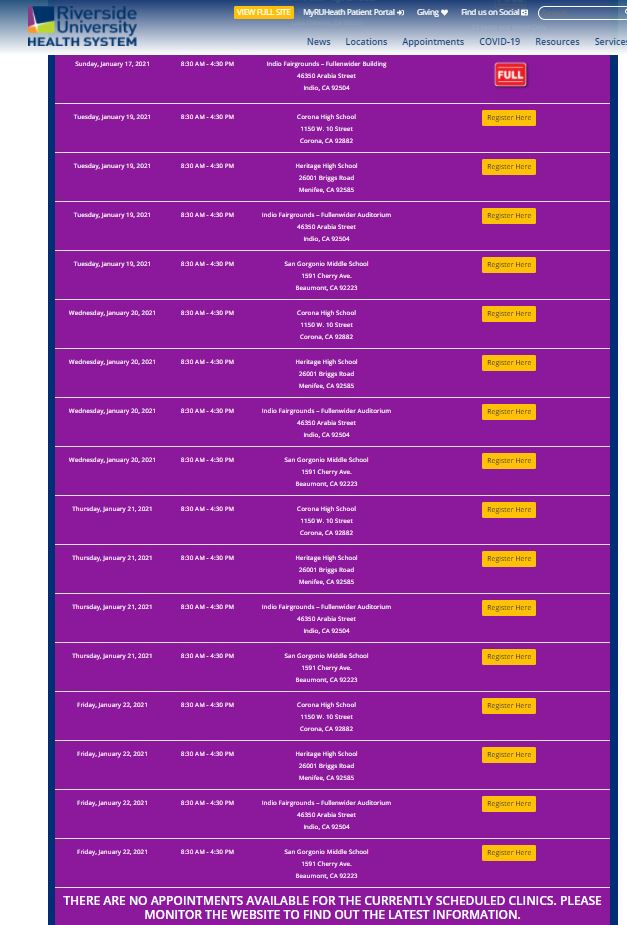Click the Riverside University Health System logo
The height and width of the screenshot is (925, 627).
[x=82, y=25]
